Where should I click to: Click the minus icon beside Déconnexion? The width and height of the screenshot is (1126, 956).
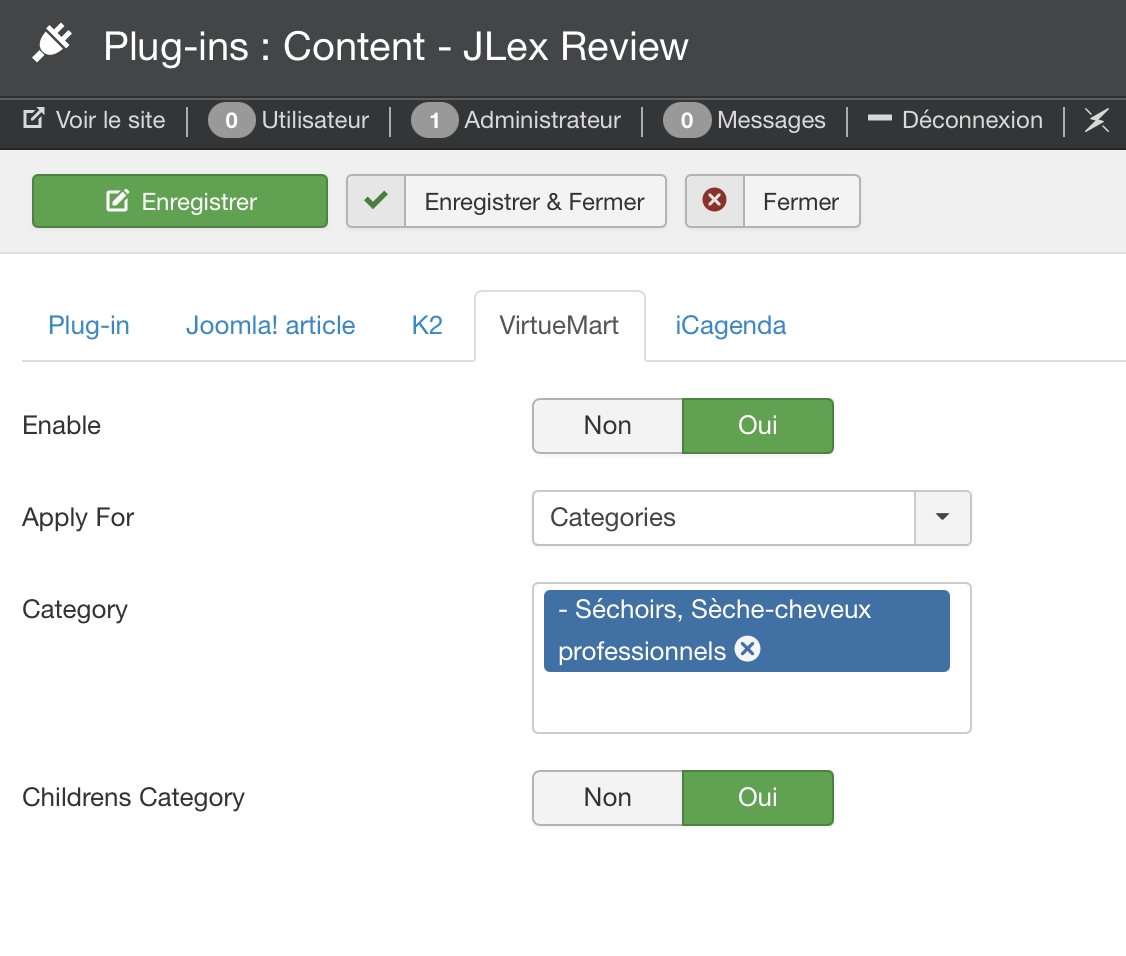pyautogui.click(x=879, y=119)
